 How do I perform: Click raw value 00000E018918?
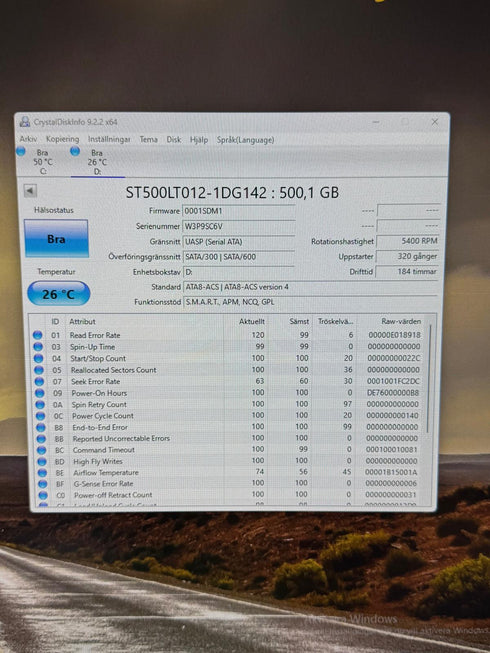coord(394,335)
